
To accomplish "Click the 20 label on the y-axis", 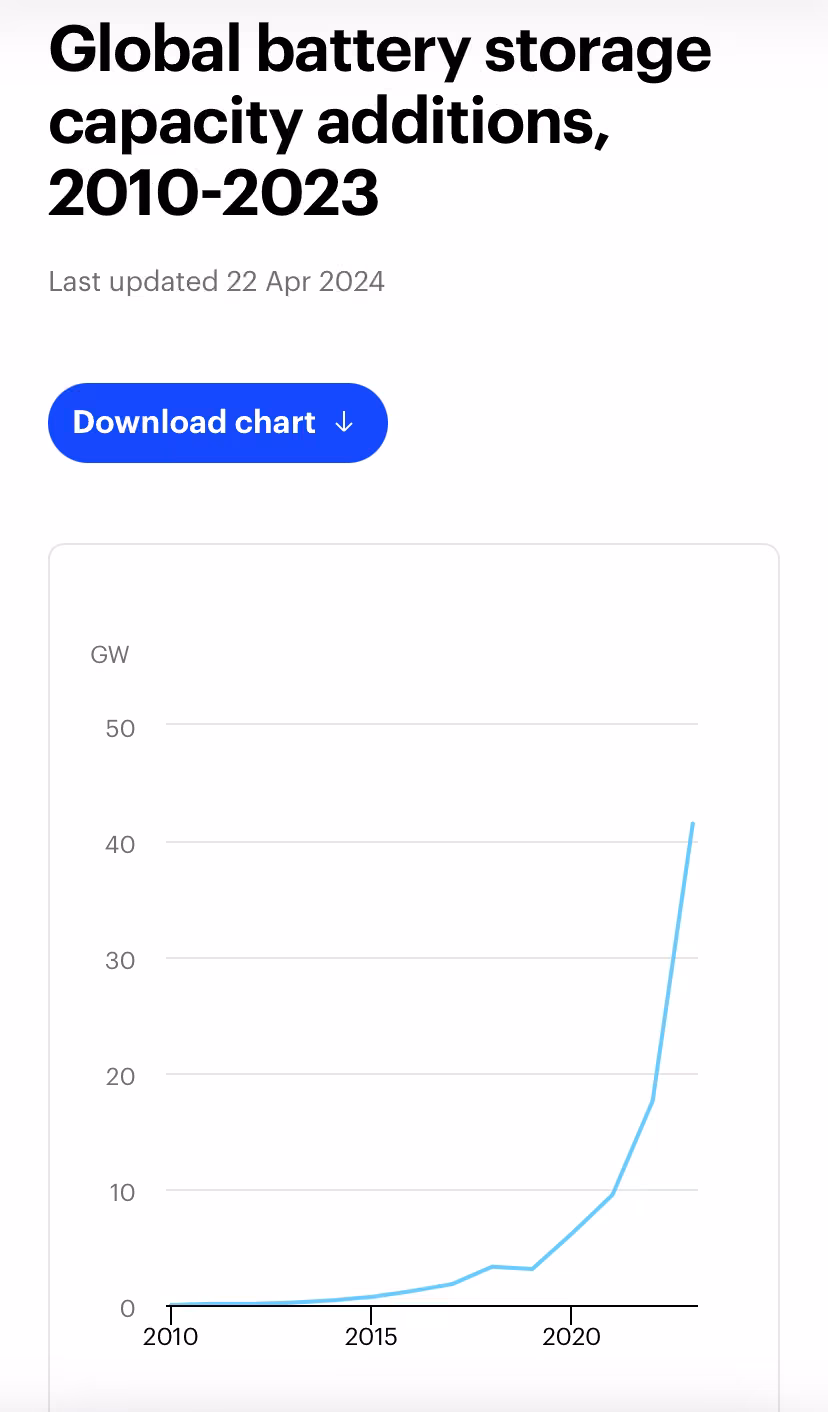I will (120, 1077).
